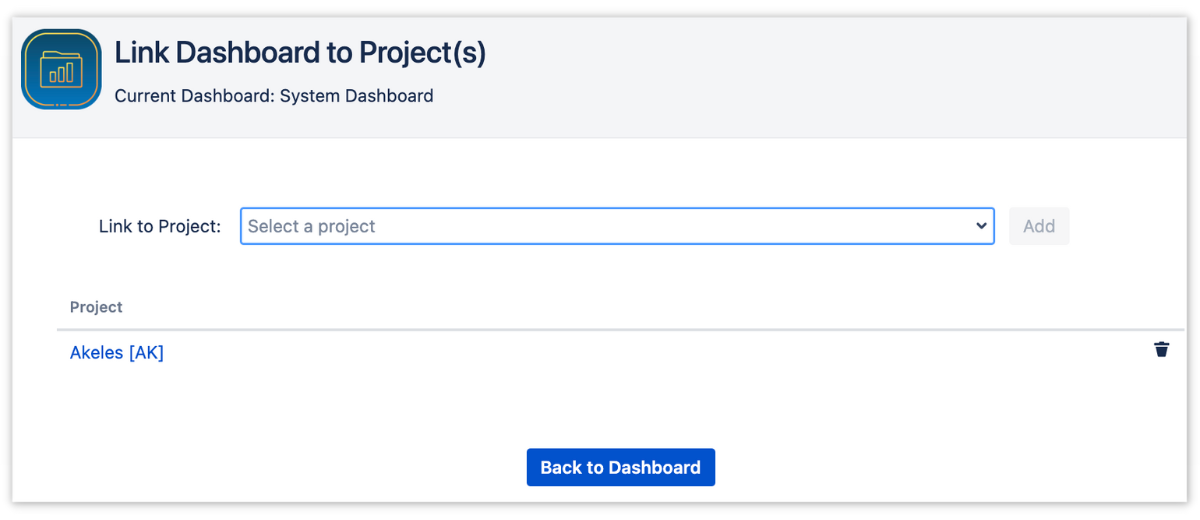Click the System Dashboard name text
This screenshot has width=1200, height=520.
356,96
